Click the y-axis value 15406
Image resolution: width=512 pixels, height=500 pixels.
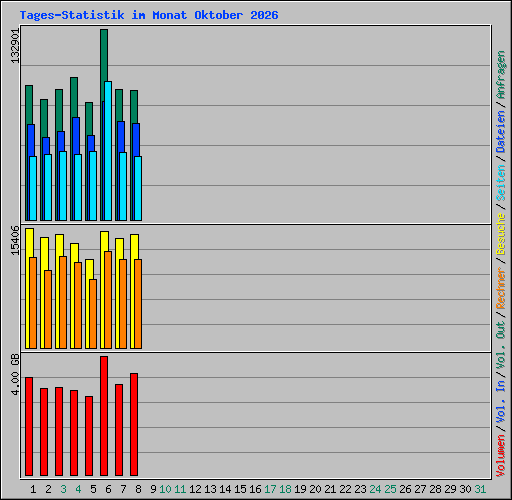click(15, 240)
